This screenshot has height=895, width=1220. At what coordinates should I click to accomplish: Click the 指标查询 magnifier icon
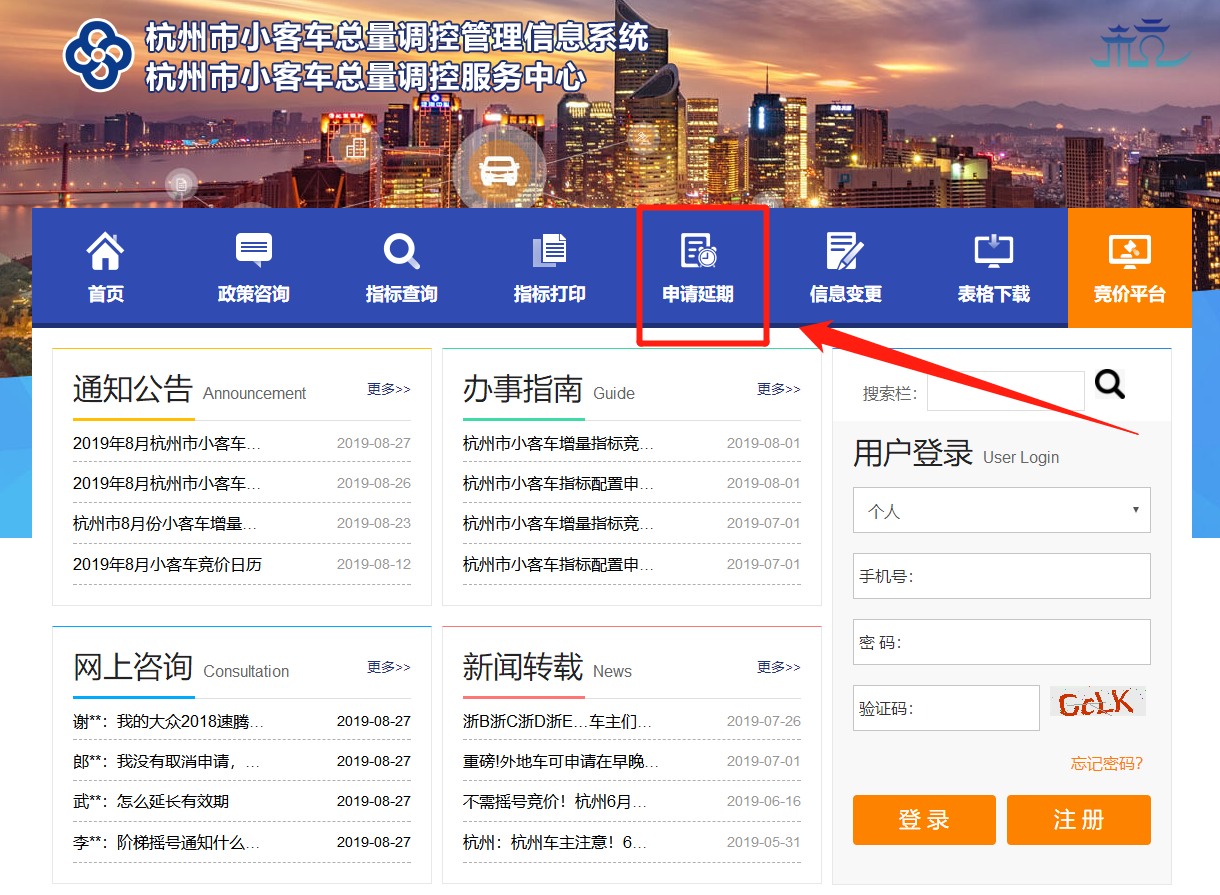tap(401, 250)
